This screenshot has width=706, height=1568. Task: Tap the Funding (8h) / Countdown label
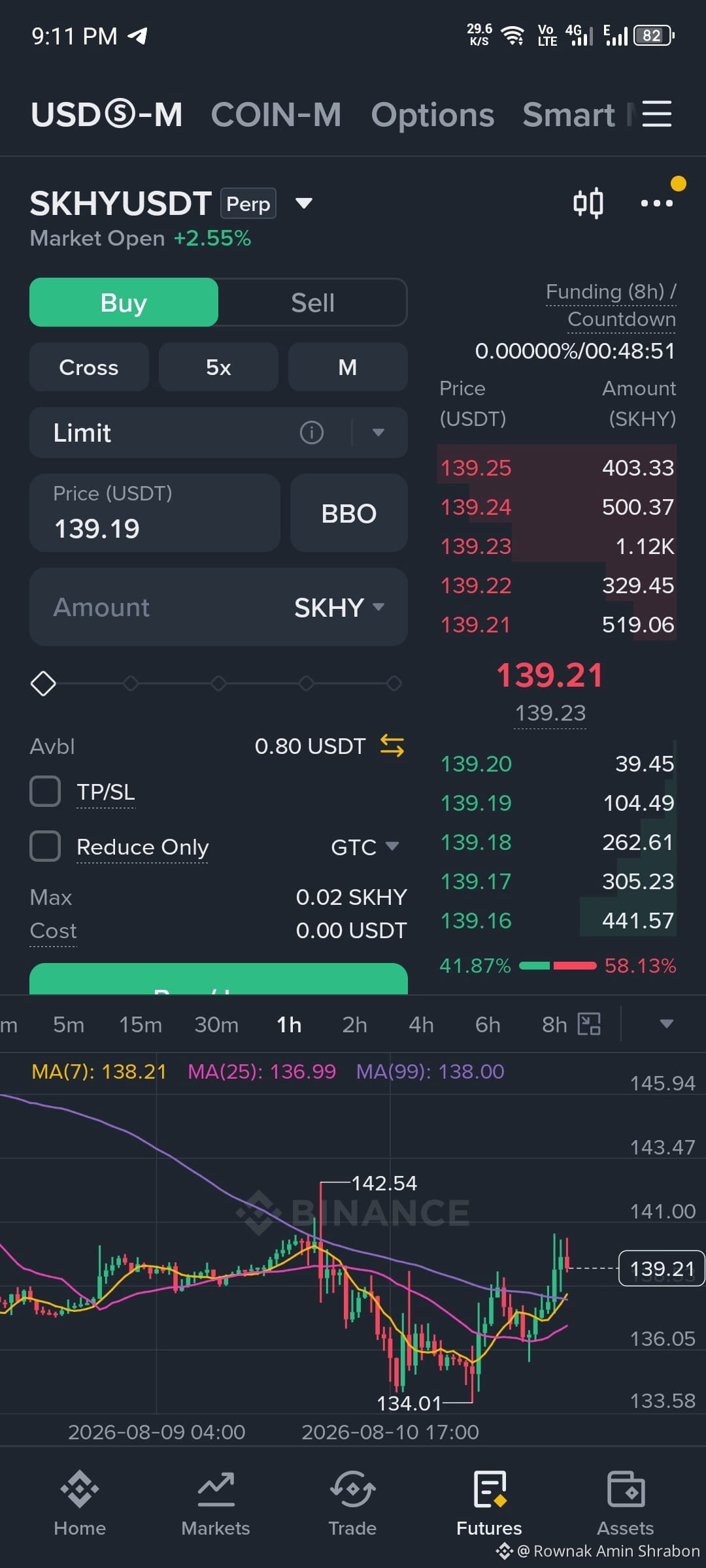[611, 305]
